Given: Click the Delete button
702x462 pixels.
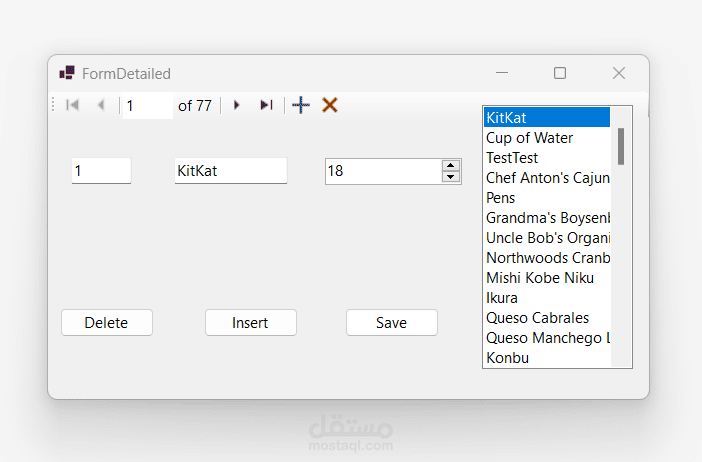Looking at the screenshot, I should (107, 323).
